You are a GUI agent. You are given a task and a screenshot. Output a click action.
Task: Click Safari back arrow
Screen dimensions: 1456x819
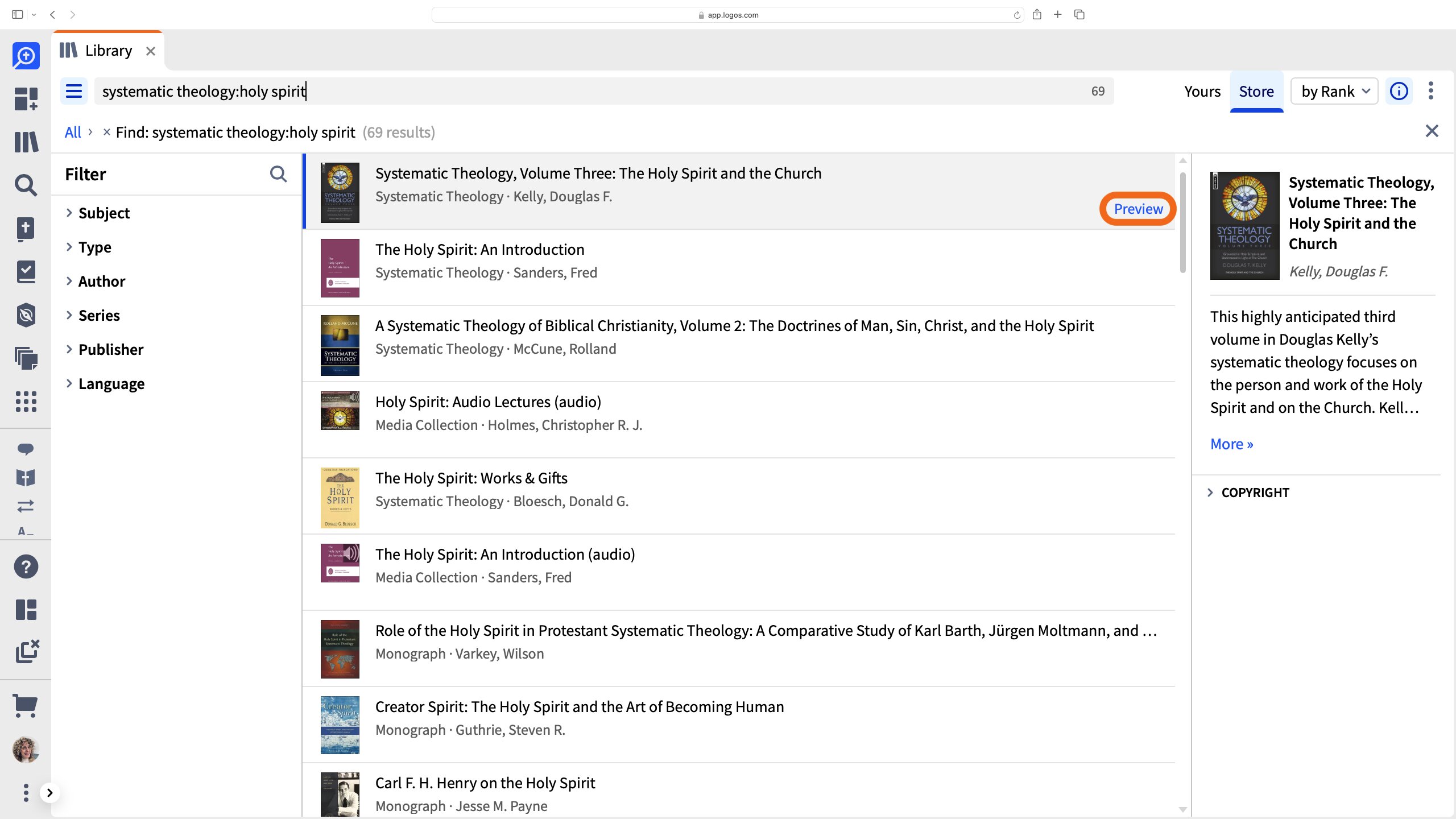[52, 15]
